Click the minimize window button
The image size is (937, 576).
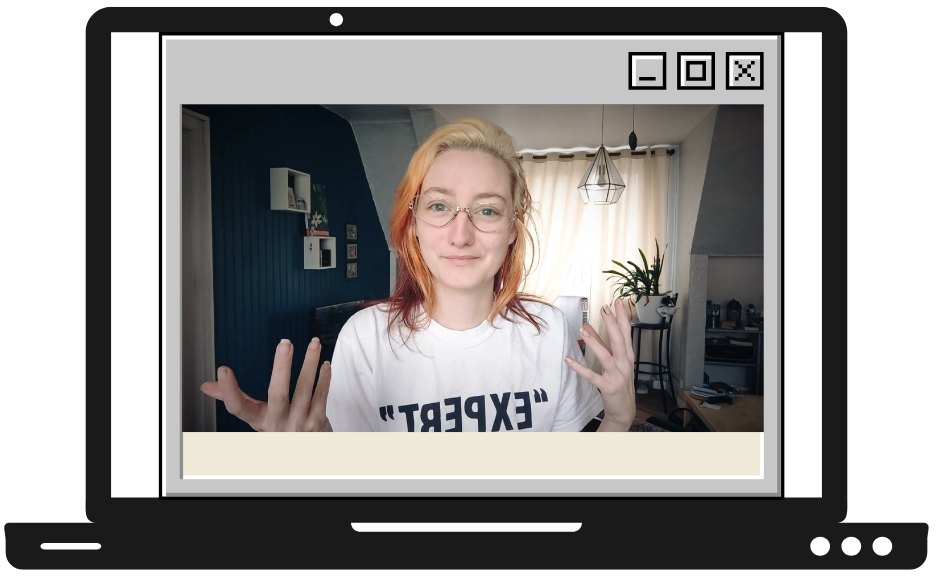coord(647,71)
